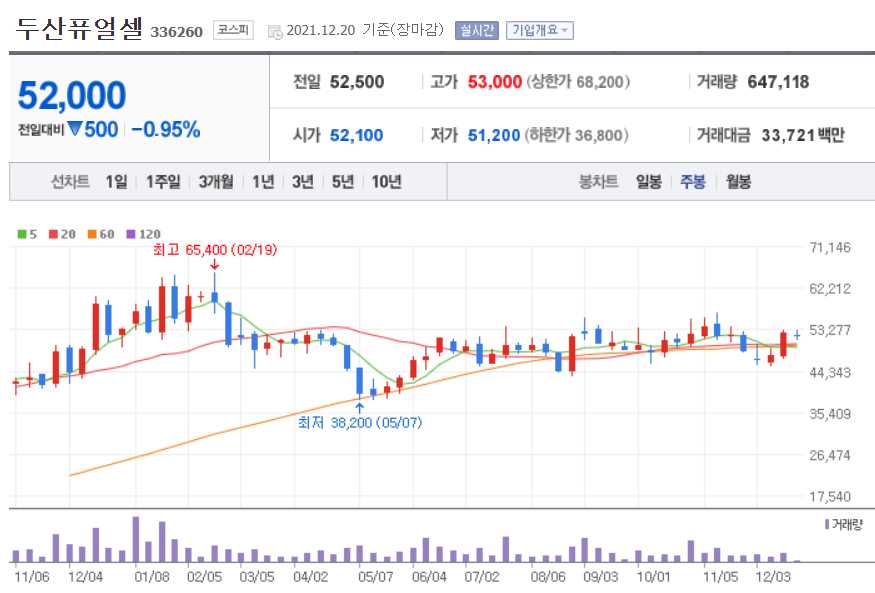Click the purple 거래량 volume legend marker
Image resolution: width=875 pixels, height=593 pixels.
point(827,524)
